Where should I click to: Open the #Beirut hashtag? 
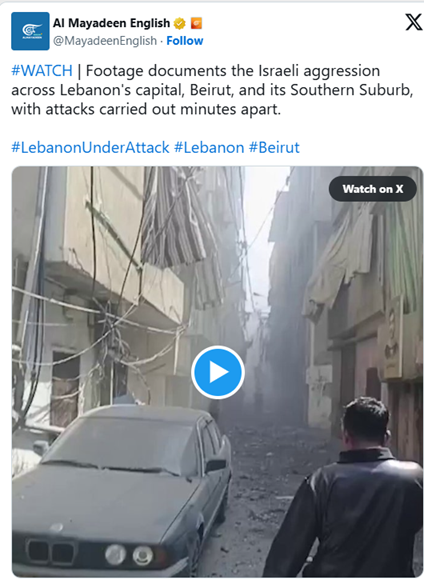click(274, 148)
